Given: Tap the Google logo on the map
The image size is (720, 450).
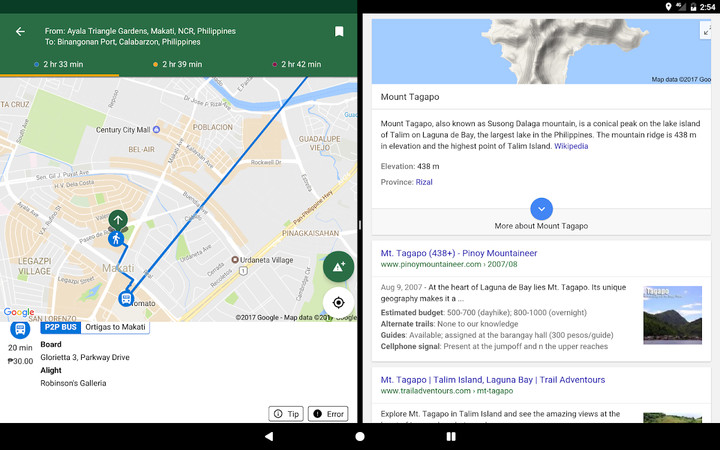Looking at the screenshot, I should (x=19, y=312).
